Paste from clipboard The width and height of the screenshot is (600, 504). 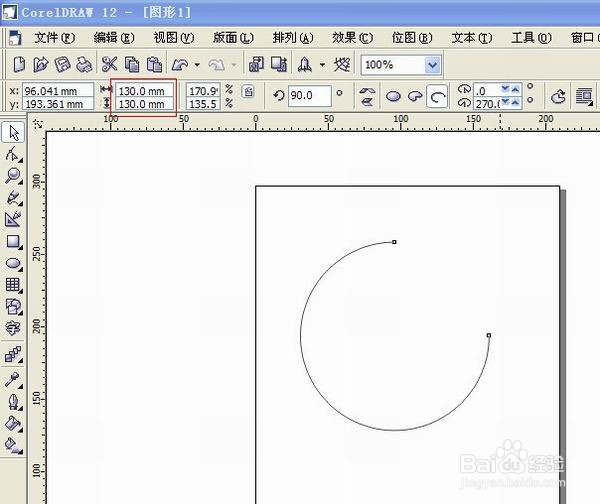(154, 64)
